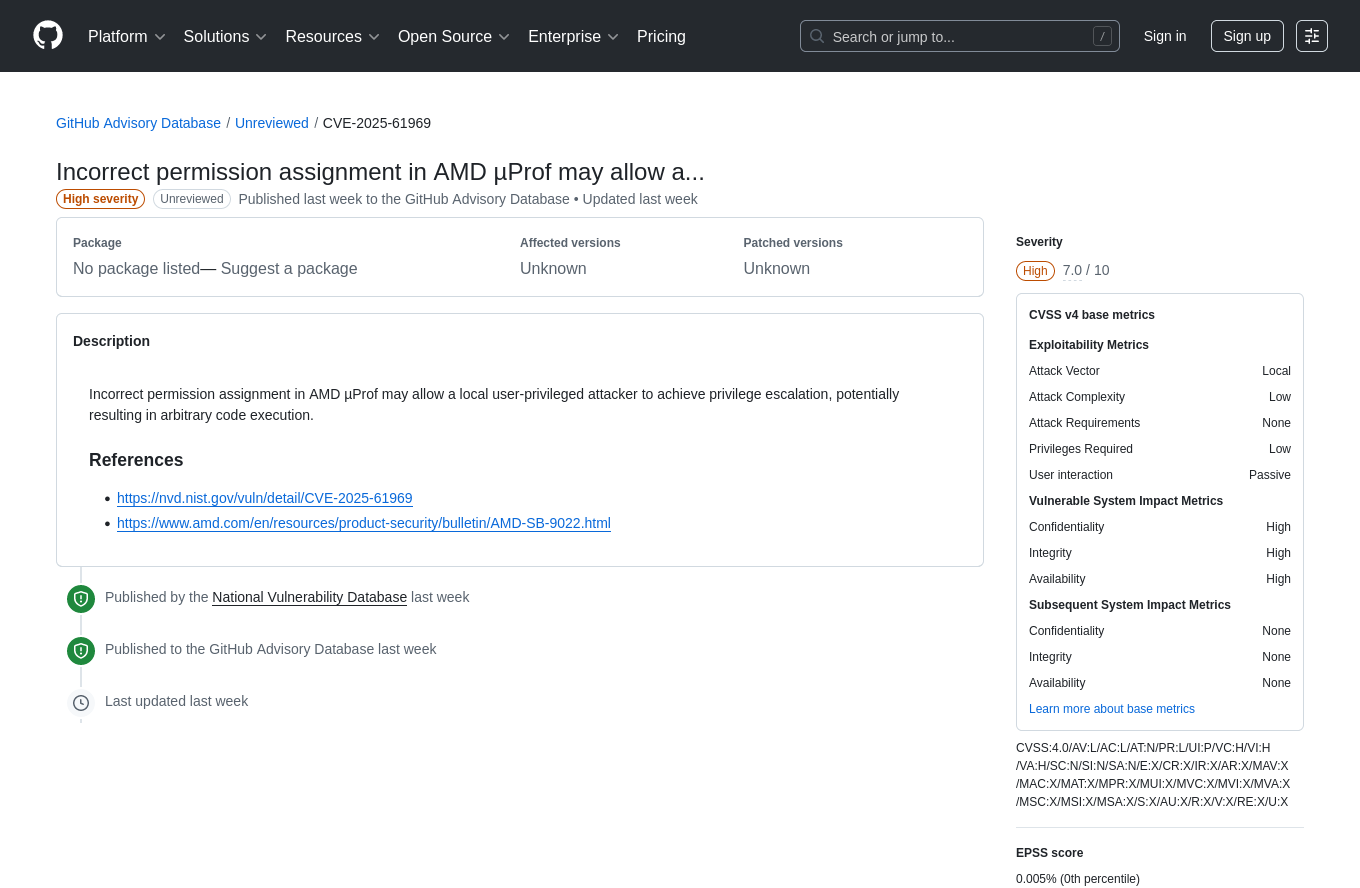Image resolution: width=1360 pixels, height=888 pixels.
Task: Click Learn more about base metrics
Action: [1111, 709]
